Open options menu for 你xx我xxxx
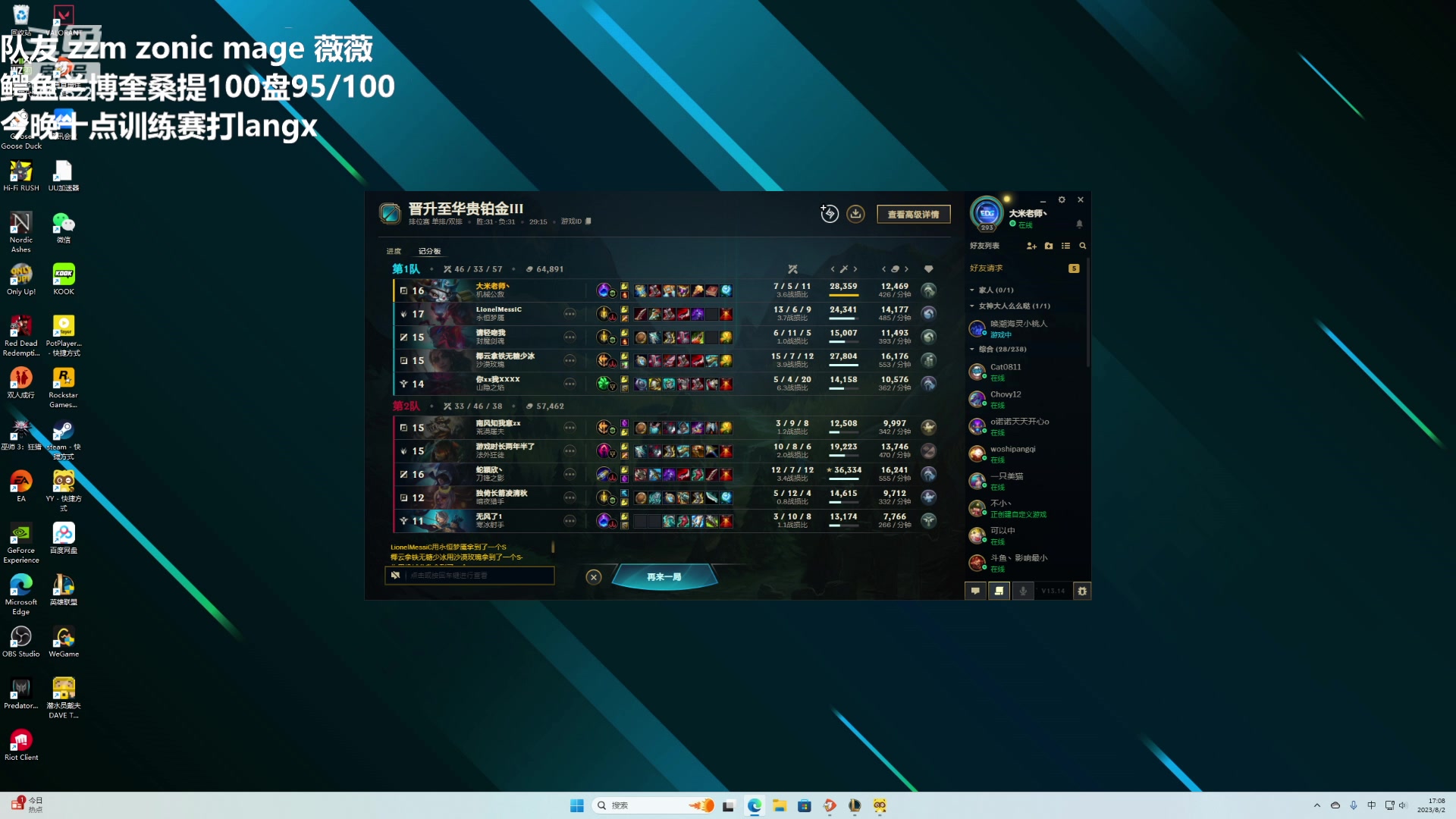Viewport: 1456px width, 819px height. [570, 384]
